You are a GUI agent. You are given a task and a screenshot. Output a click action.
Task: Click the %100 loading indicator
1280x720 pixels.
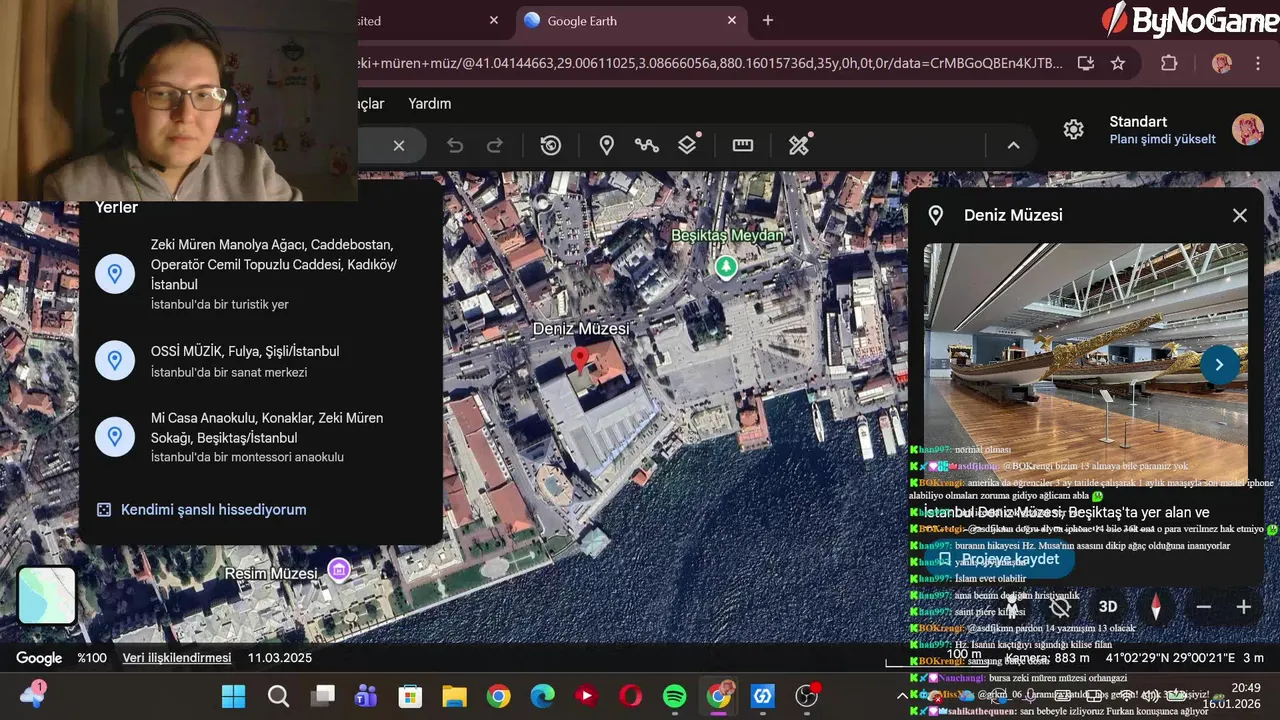click(92, 658)
